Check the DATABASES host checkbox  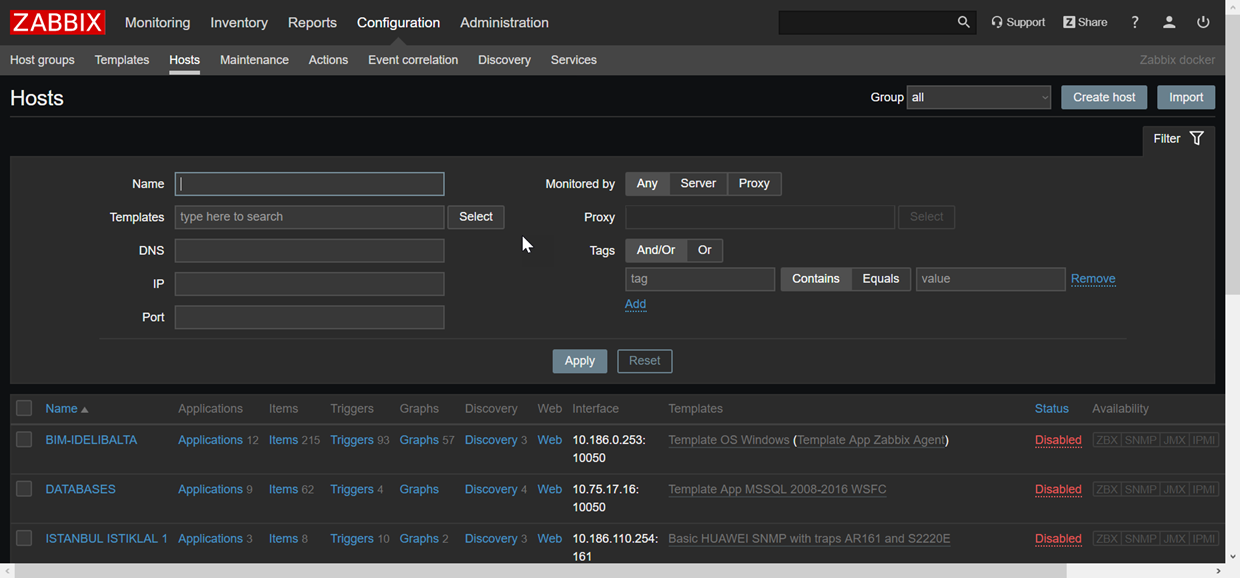click(x=24, y=489)
